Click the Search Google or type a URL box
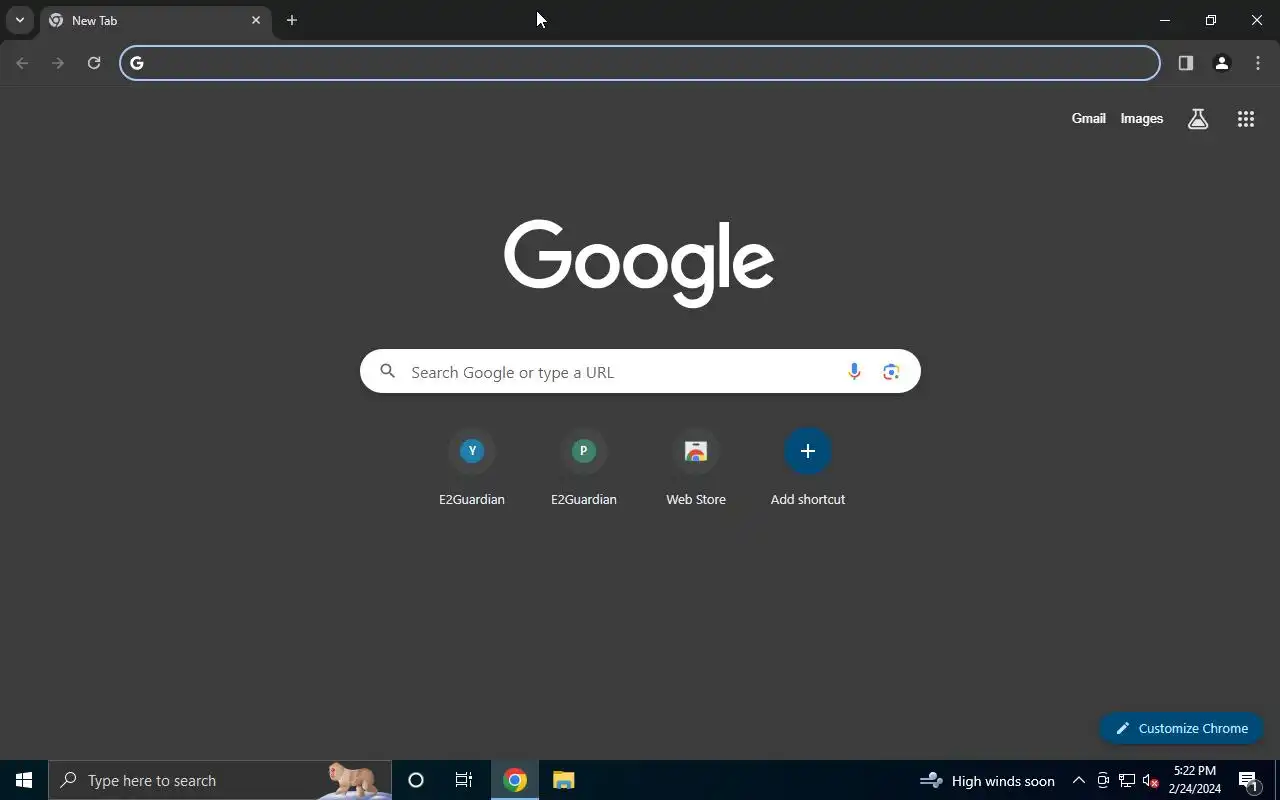The image size is (1280, 800). pos(640,371)
